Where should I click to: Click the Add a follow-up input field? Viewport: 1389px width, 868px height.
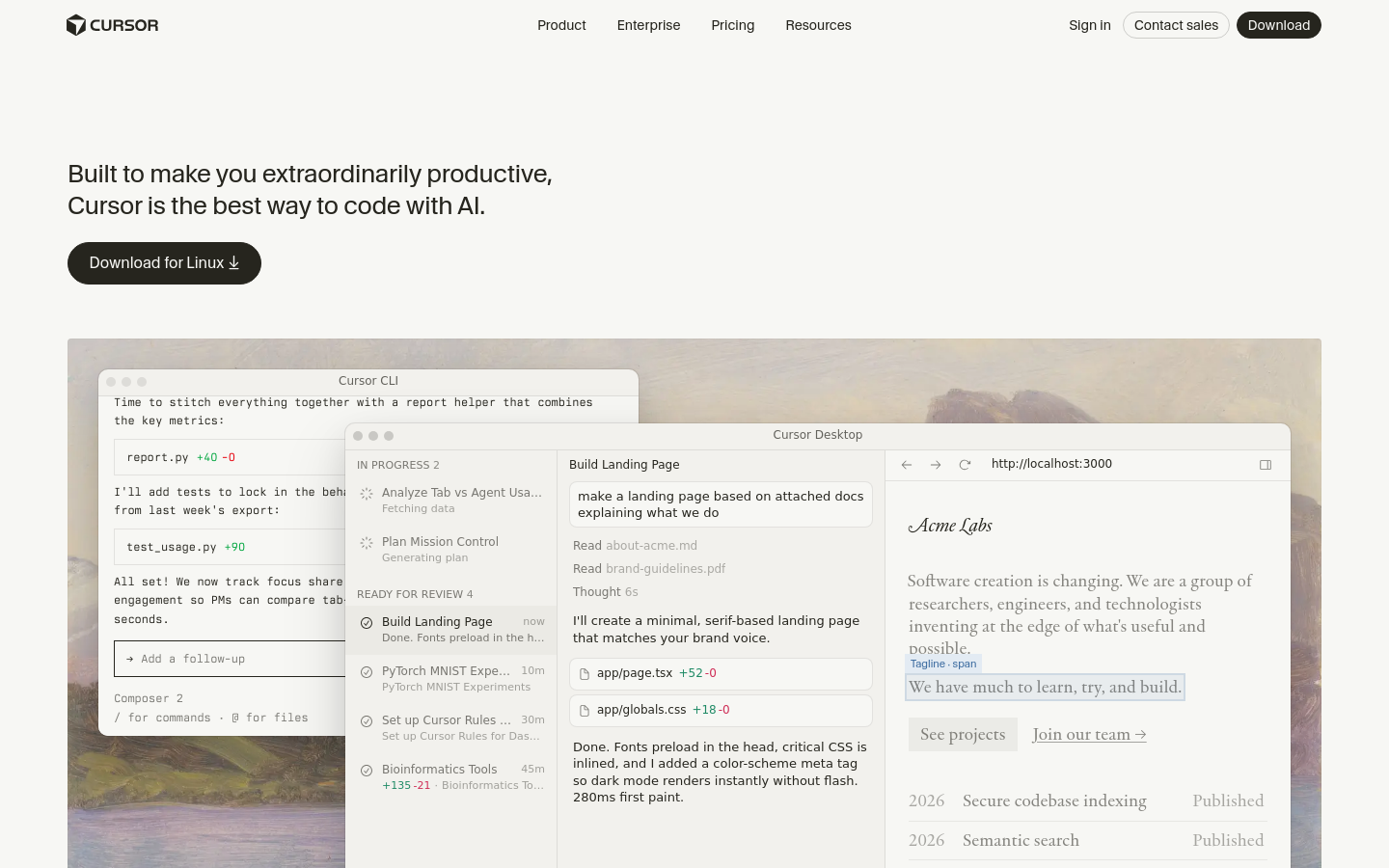coord(231,659)
